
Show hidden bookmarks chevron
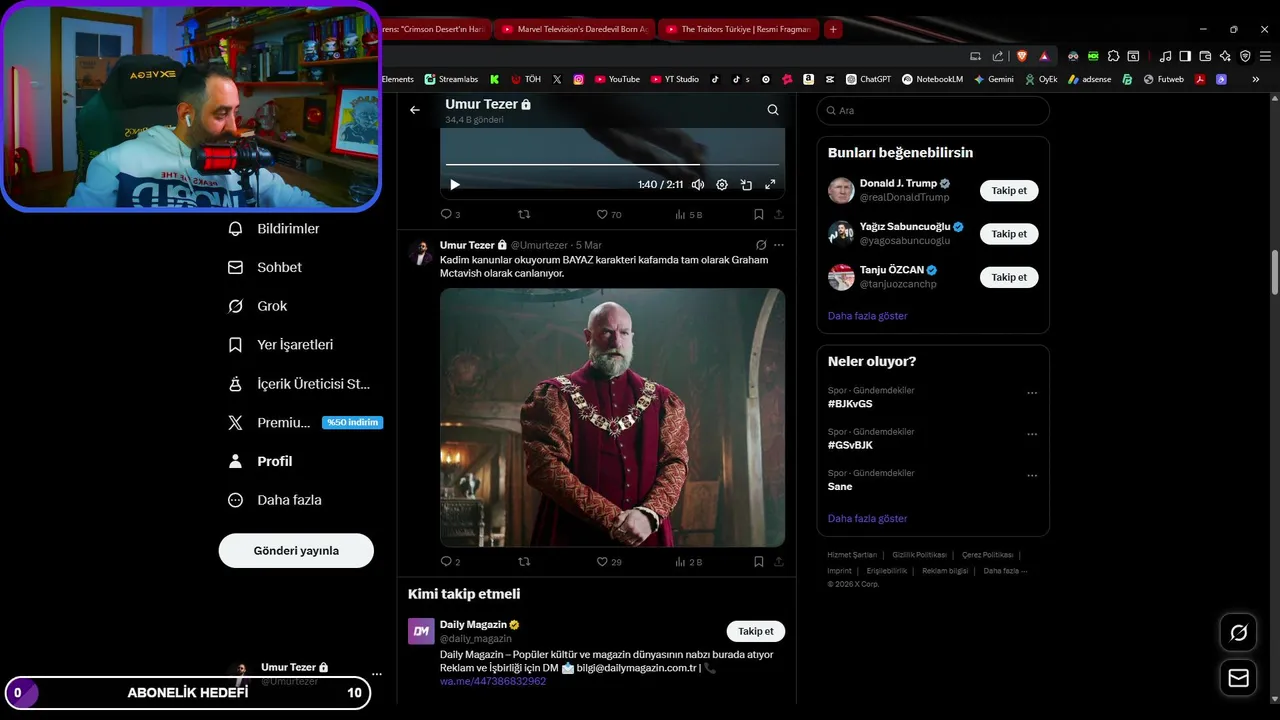click(1256, 79)
